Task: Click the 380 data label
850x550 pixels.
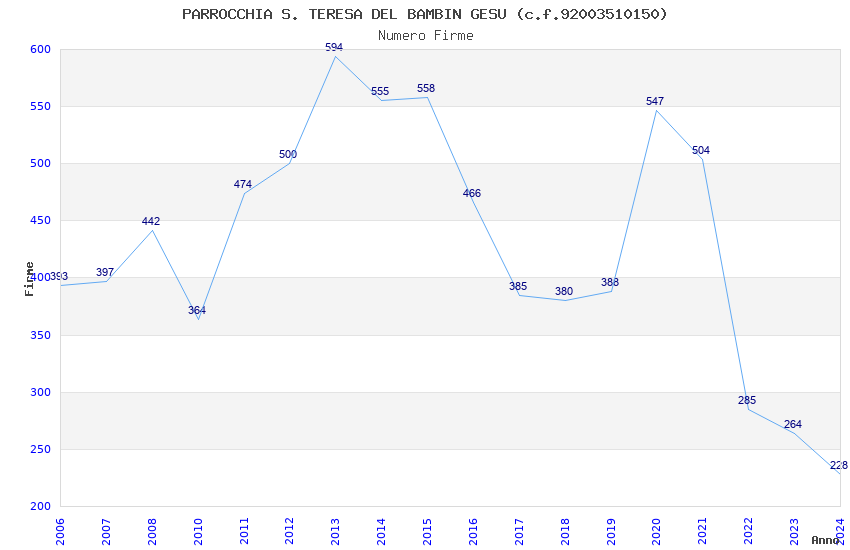Action: (564, 292)
